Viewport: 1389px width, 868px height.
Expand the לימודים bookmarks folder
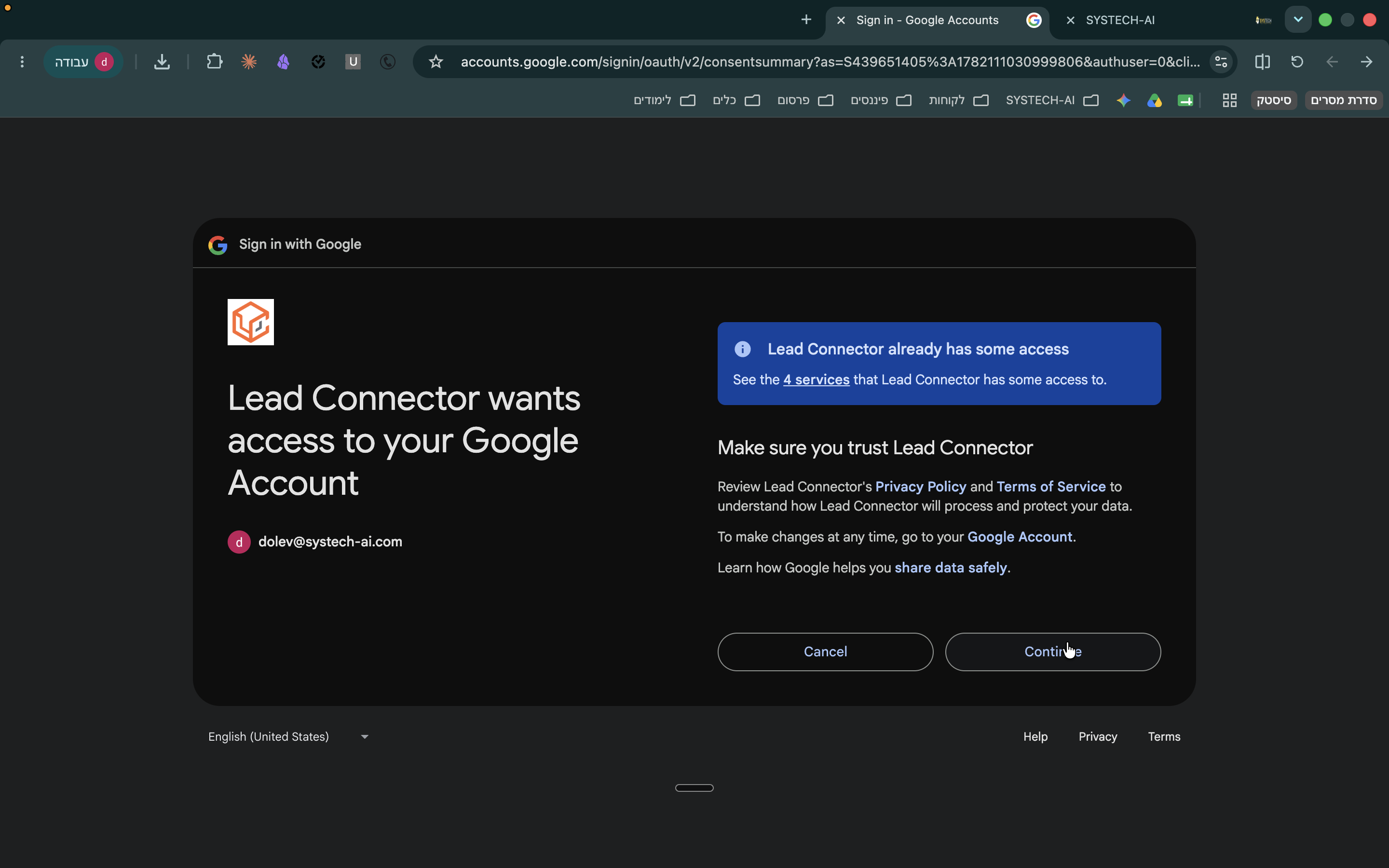pyautogui.click(x=665, y=100)
